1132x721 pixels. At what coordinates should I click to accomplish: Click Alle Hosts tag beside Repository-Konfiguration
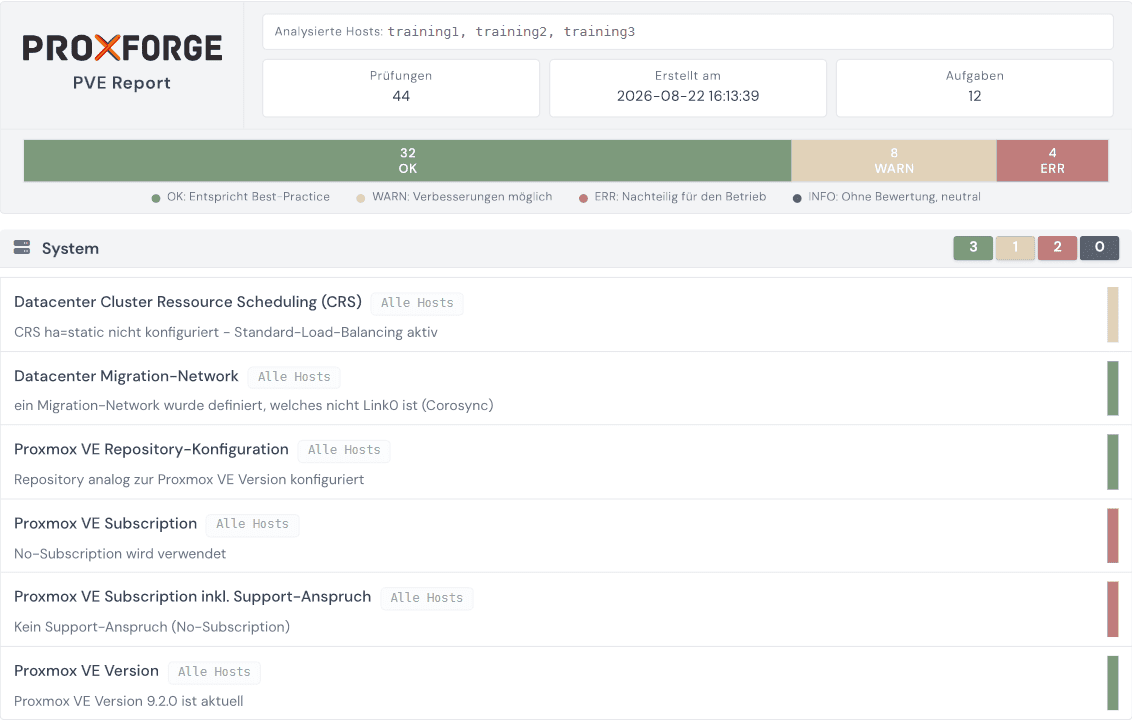(344, 450)
